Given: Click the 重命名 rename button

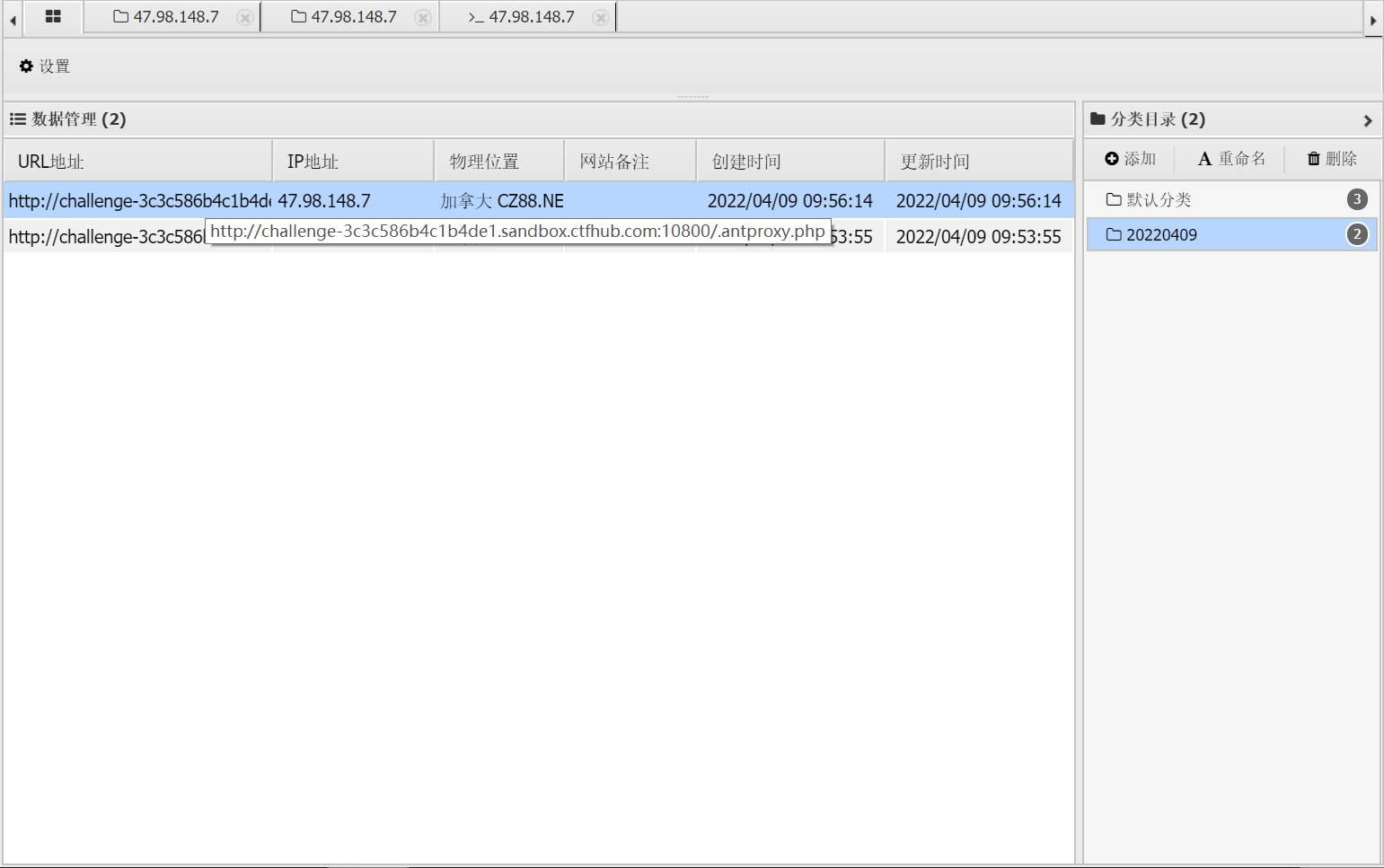Looking at the screenshot, I should (1231, 158).
